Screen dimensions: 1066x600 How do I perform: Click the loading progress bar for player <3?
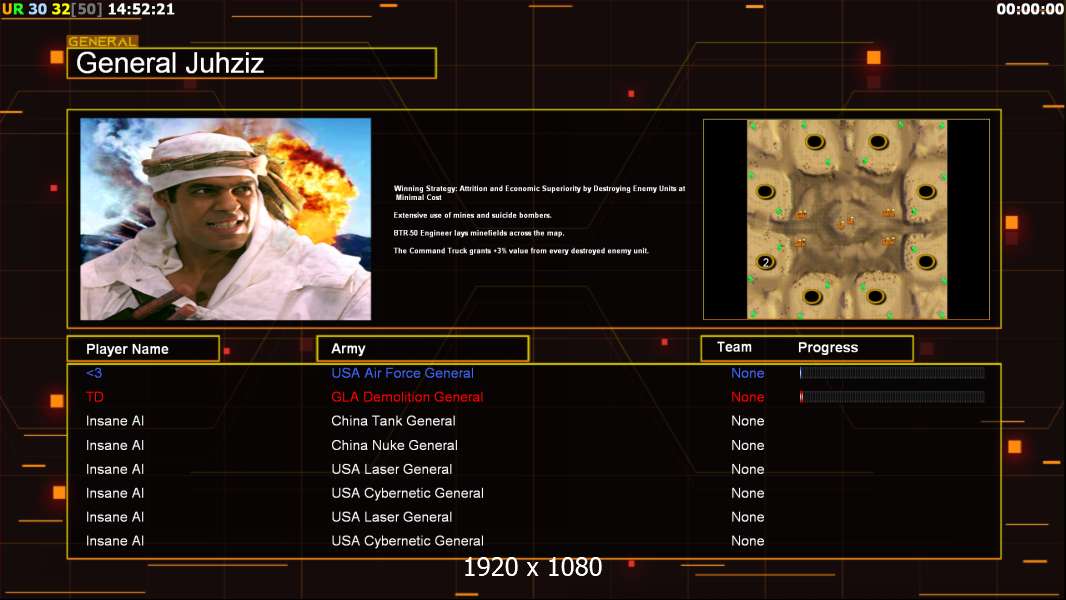892,372
